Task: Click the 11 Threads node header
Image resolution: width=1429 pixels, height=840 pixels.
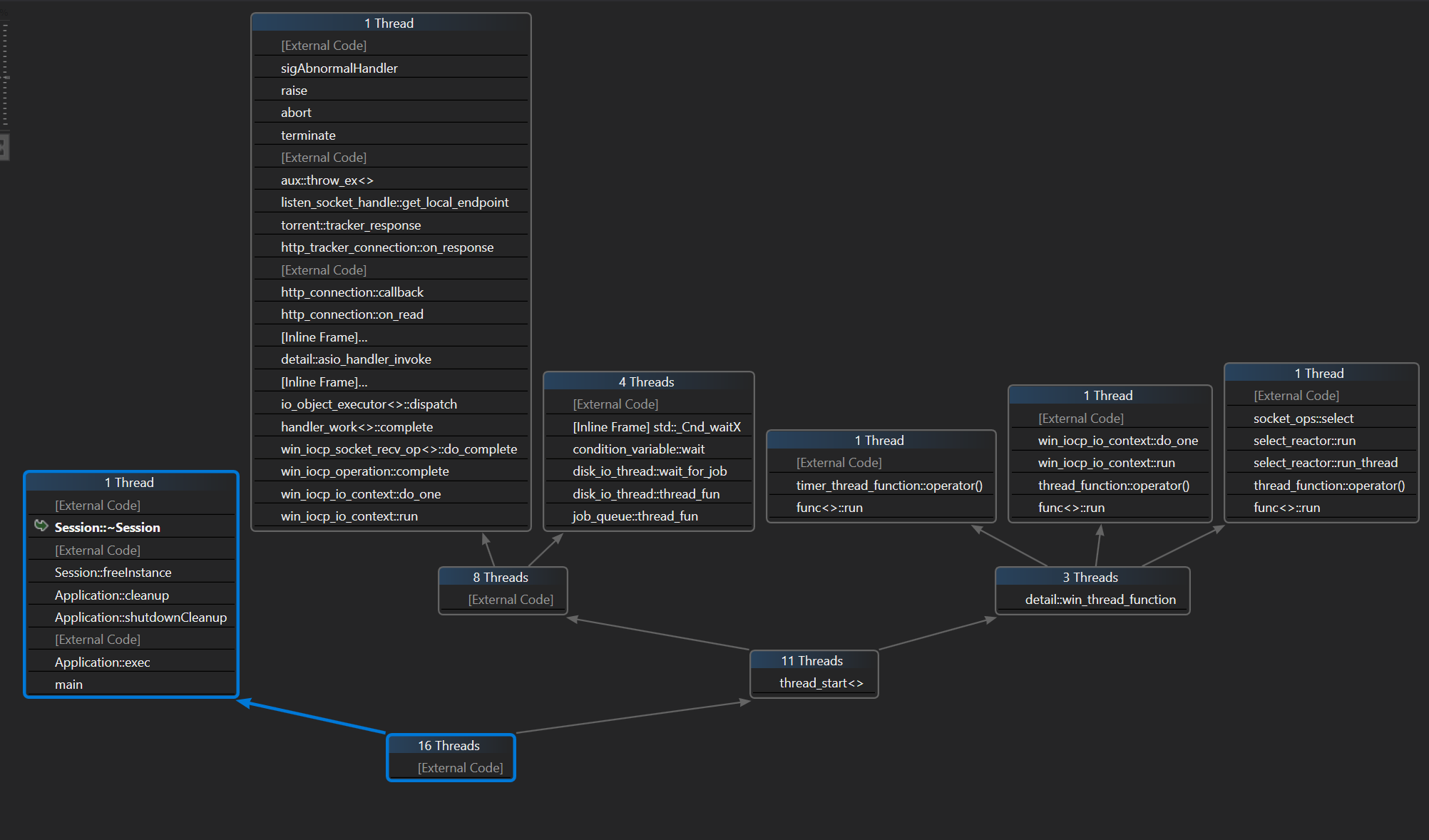Action: 812,661
